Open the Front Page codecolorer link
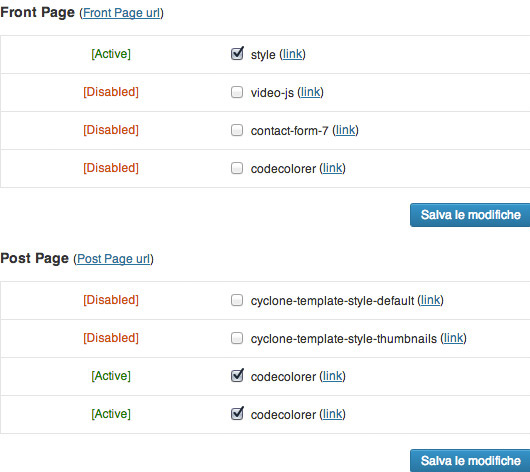This screenshot has height=472, width=530. pyautogui.click(x=333, y=168)
